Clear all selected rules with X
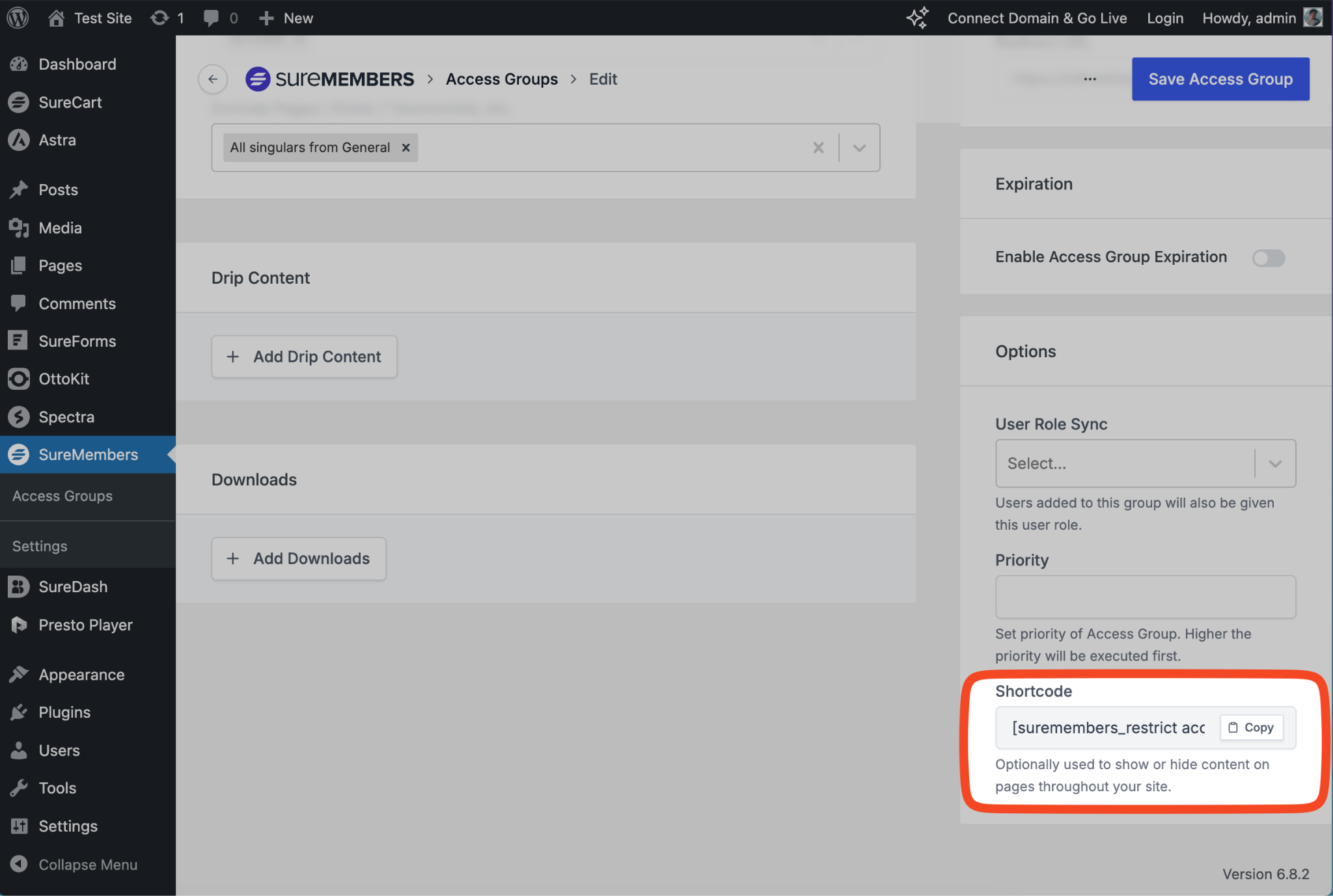This screenshot has height=896, width=1333. [x=818, y=148]
